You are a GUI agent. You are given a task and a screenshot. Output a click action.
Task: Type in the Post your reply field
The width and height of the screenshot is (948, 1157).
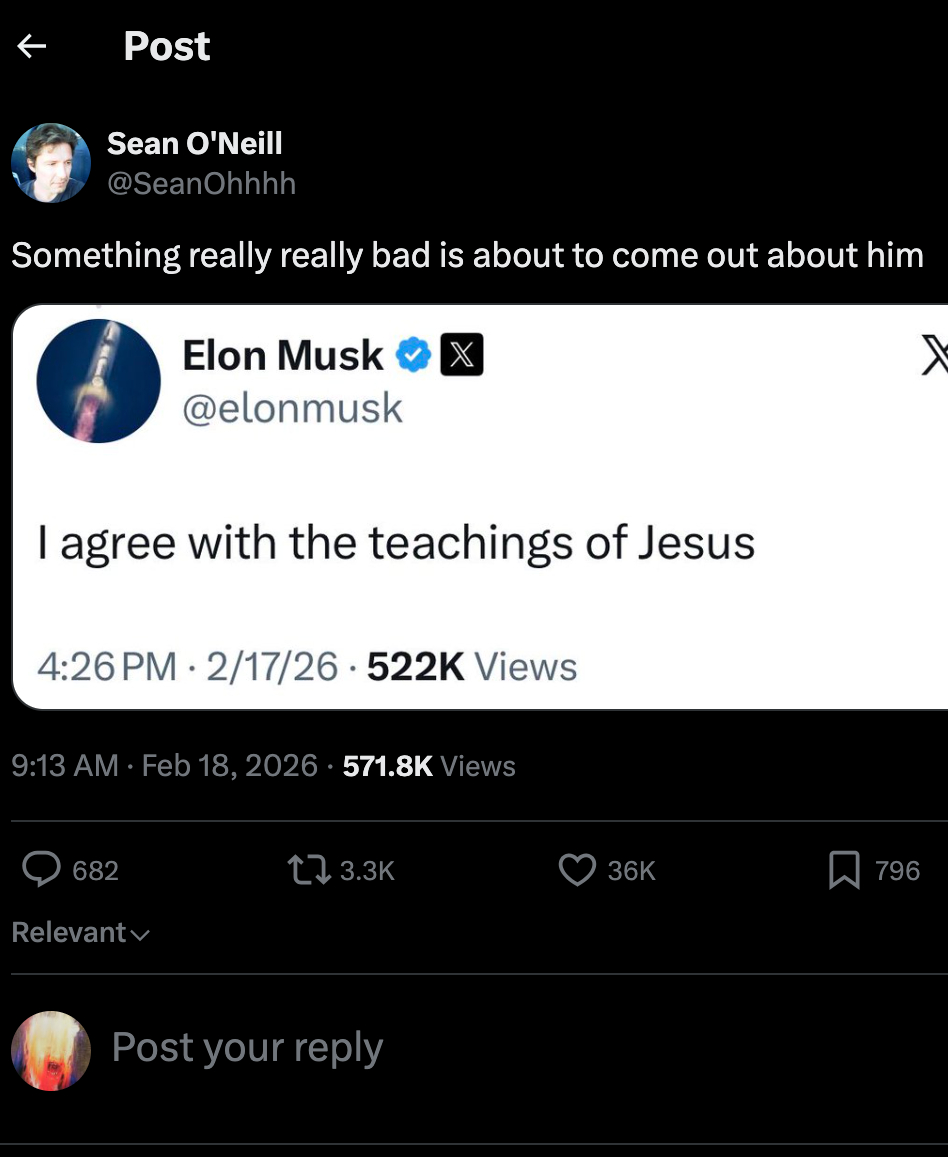247,1048
